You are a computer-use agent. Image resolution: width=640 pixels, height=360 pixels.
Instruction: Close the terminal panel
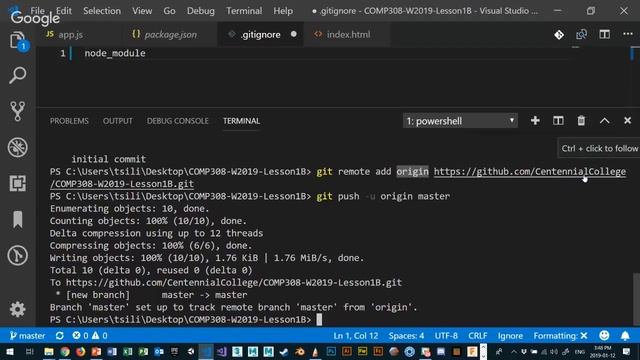(627, 121)
